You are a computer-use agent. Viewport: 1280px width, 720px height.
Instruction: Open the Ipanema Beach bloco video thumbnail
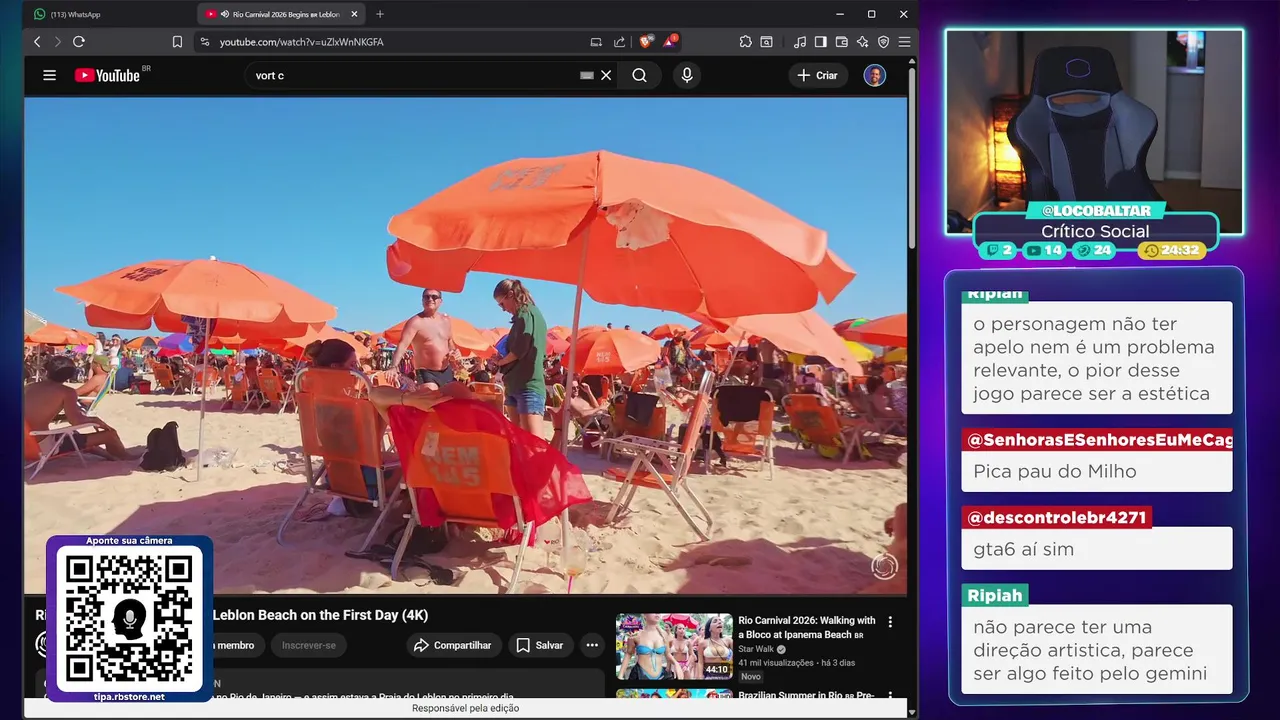tap(674, 646)
